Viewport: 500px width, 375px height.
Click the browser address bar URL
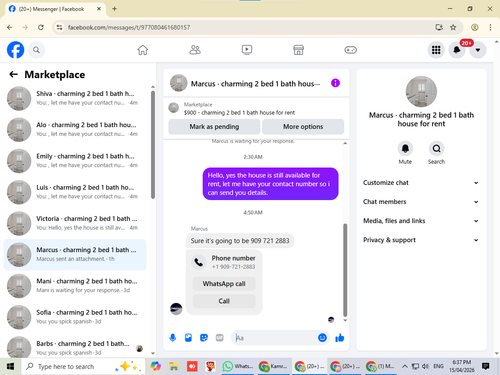tap(129, 27)
